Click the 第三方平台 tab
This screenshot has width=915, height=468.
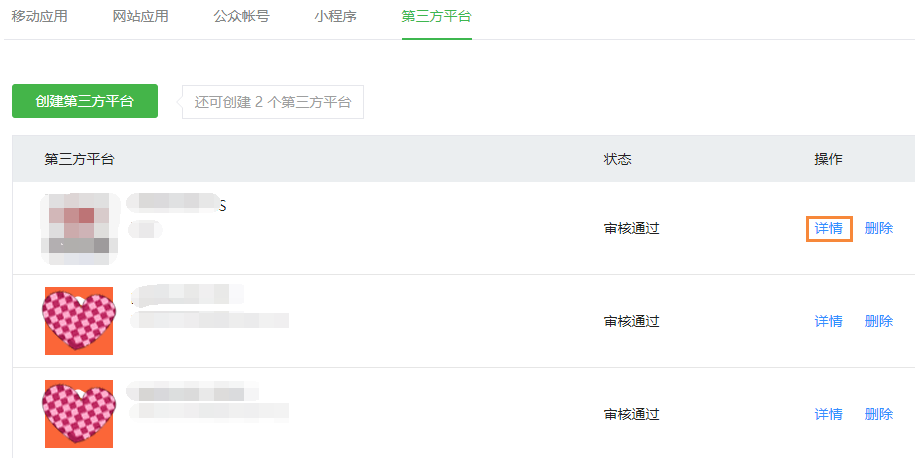pos(436,16)
